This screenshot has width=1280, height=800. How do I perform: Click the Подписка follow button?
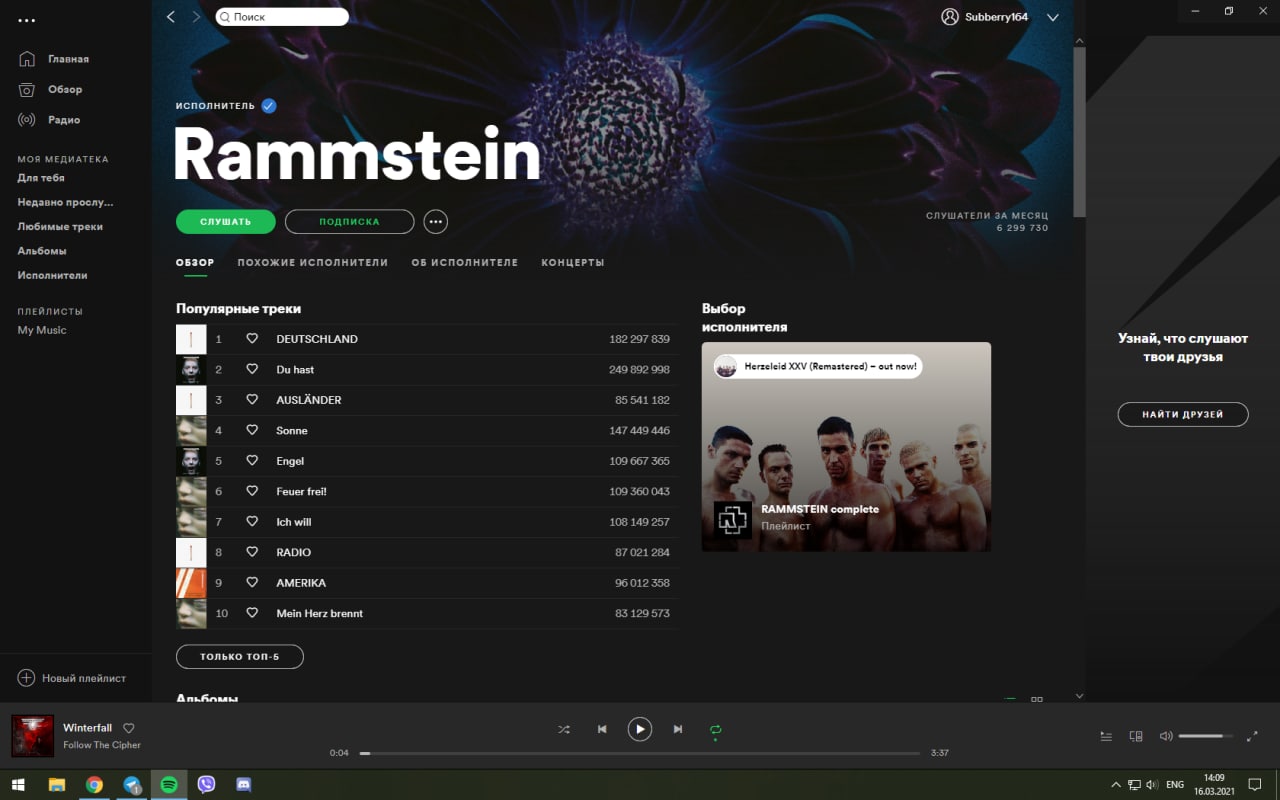[349, 221]
